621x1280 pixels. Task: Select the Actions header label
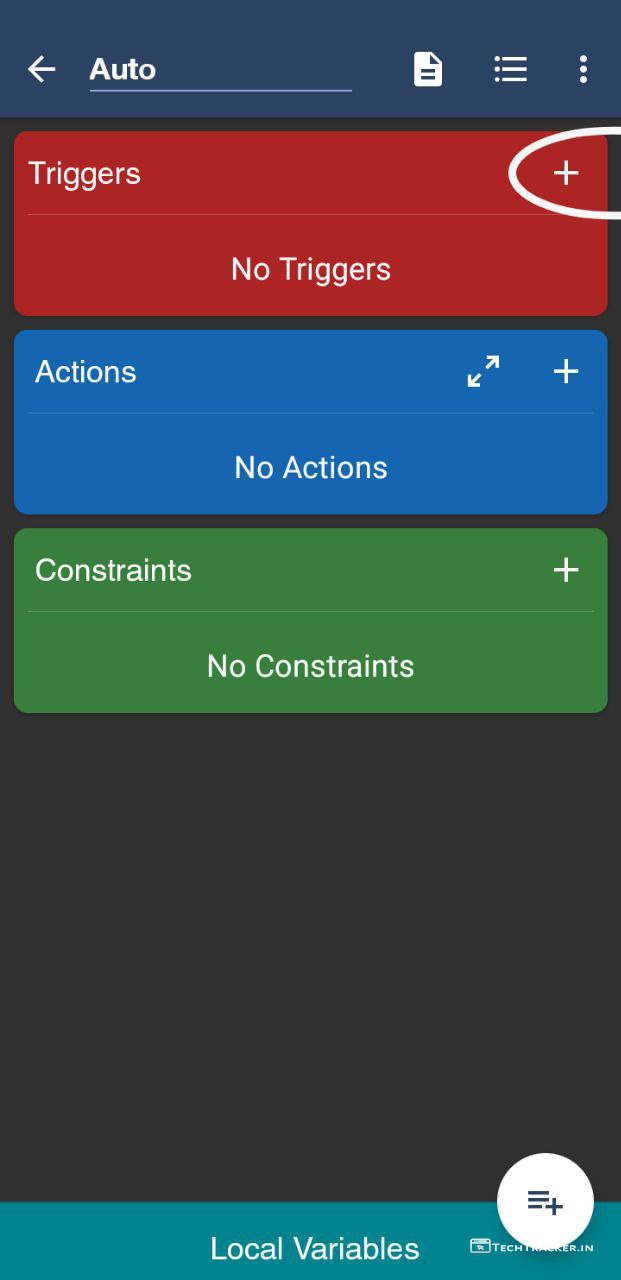(86, 372)
